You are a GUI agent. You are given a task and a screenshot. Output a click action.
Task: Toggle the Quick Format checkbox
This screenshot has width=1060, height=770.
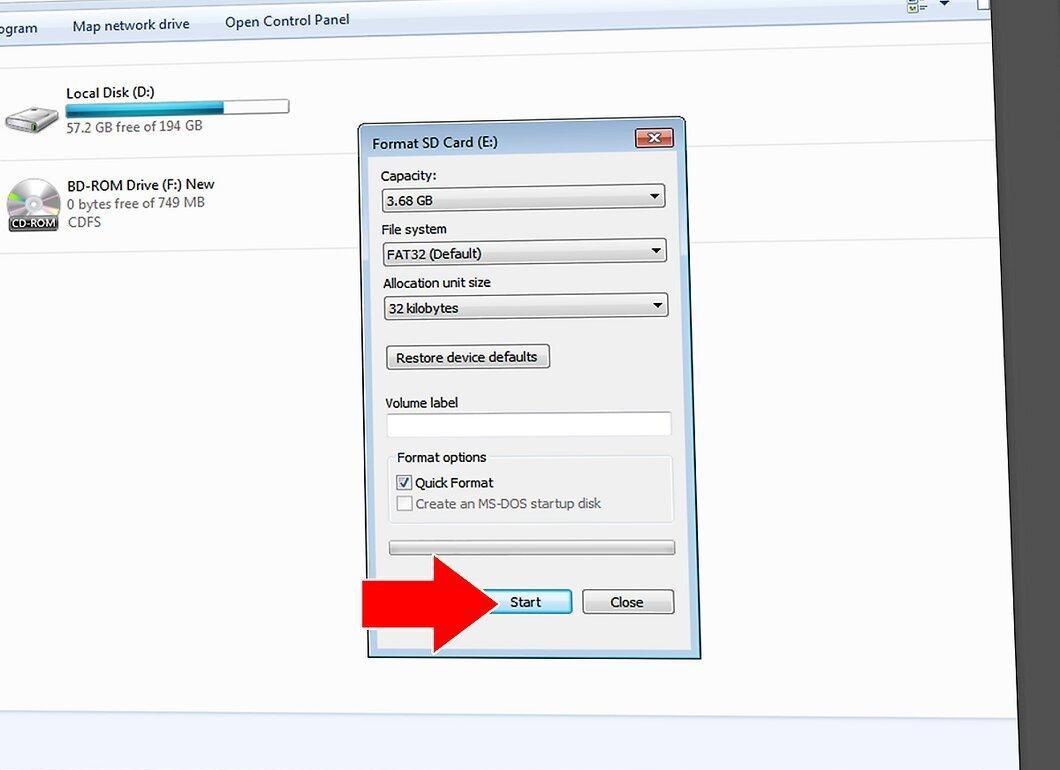[404, 483]
